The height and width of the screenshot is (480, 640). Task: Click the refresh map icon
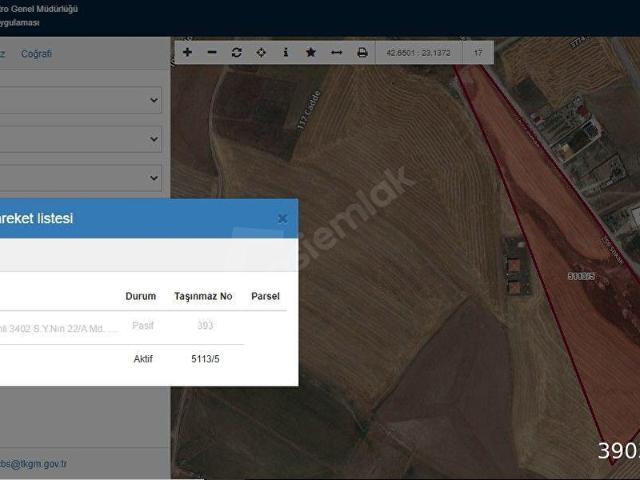tap(236, 53)
